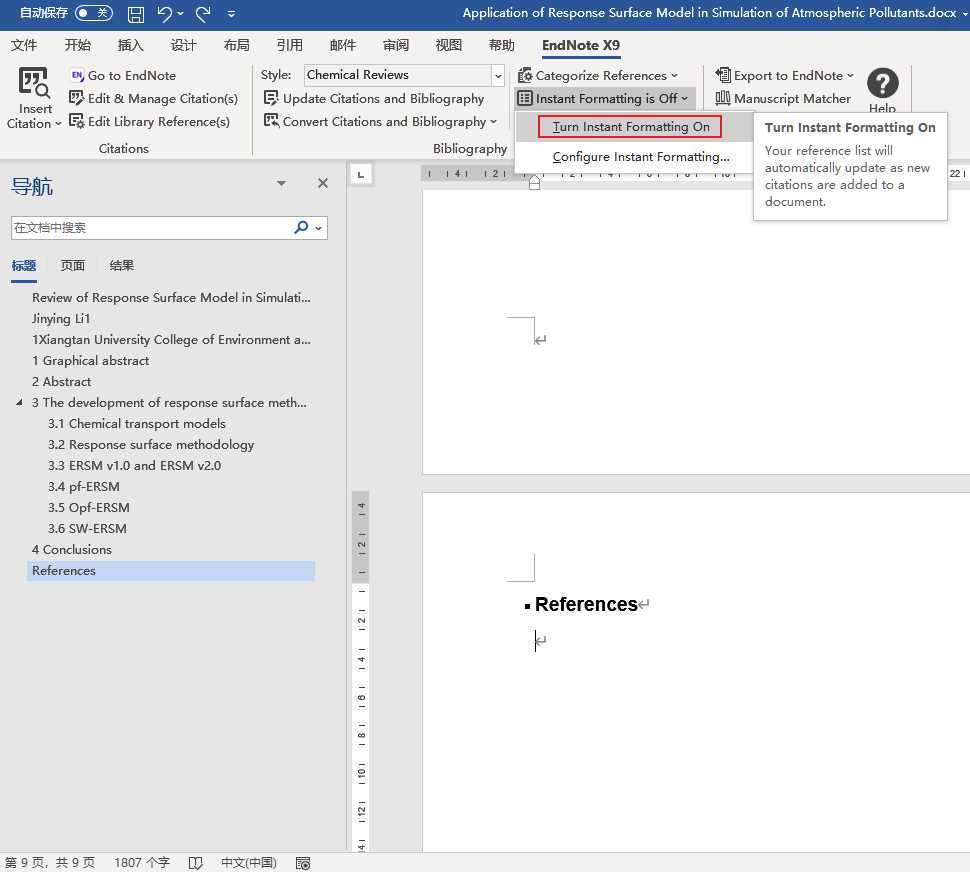
Task: Click Edit & Manage Citation(s) icon
Action: point(77,98)
